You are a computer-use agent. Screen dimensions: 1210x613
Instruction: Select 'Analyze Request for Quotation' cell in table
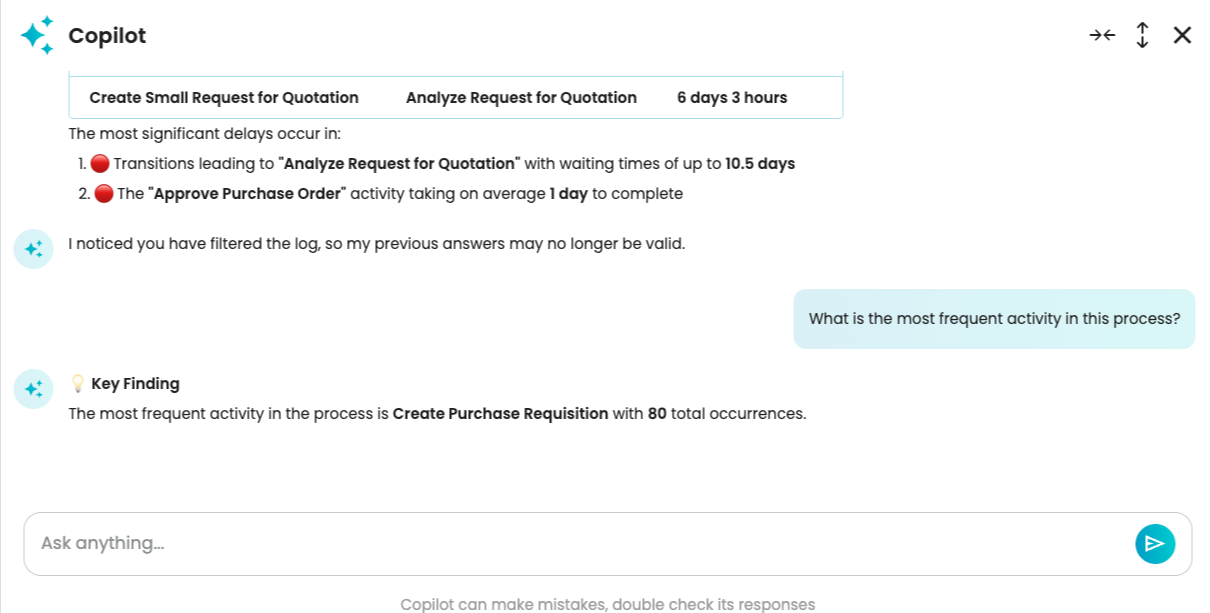pyautogui.click(x=521, y=98)
